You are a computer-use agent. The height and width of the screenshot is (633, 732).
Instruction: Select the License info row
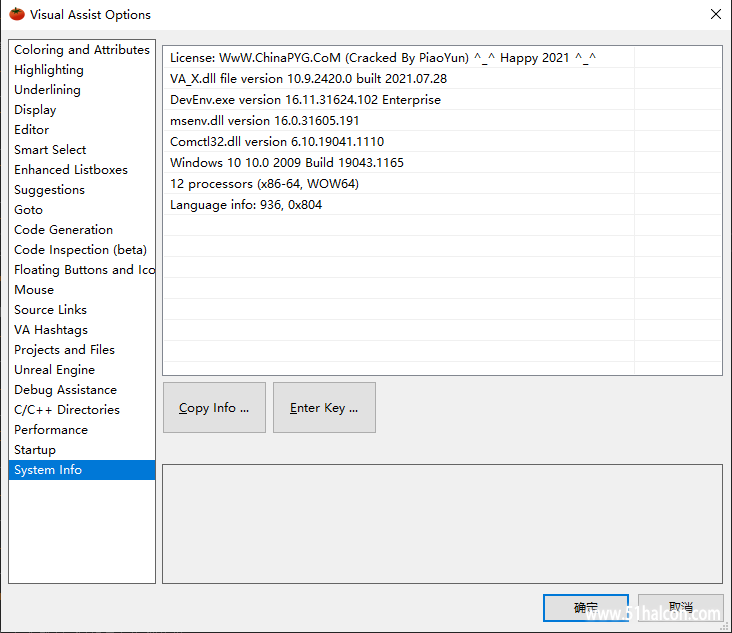tap(442, 57)
